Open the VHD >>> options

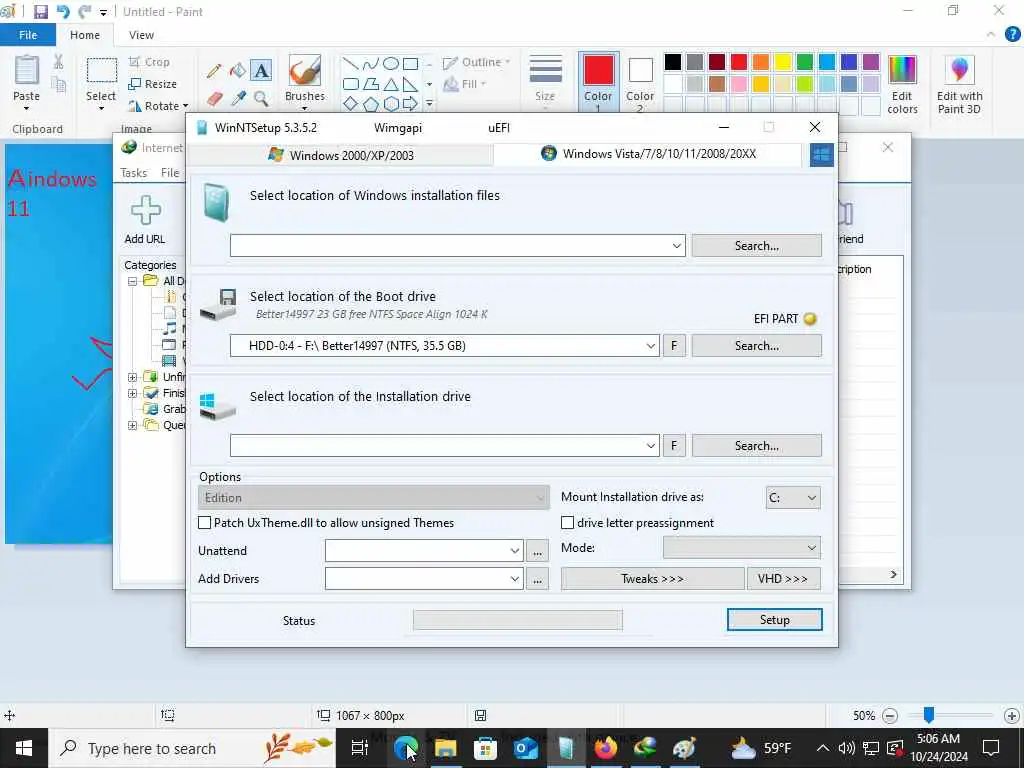(783, 579)
